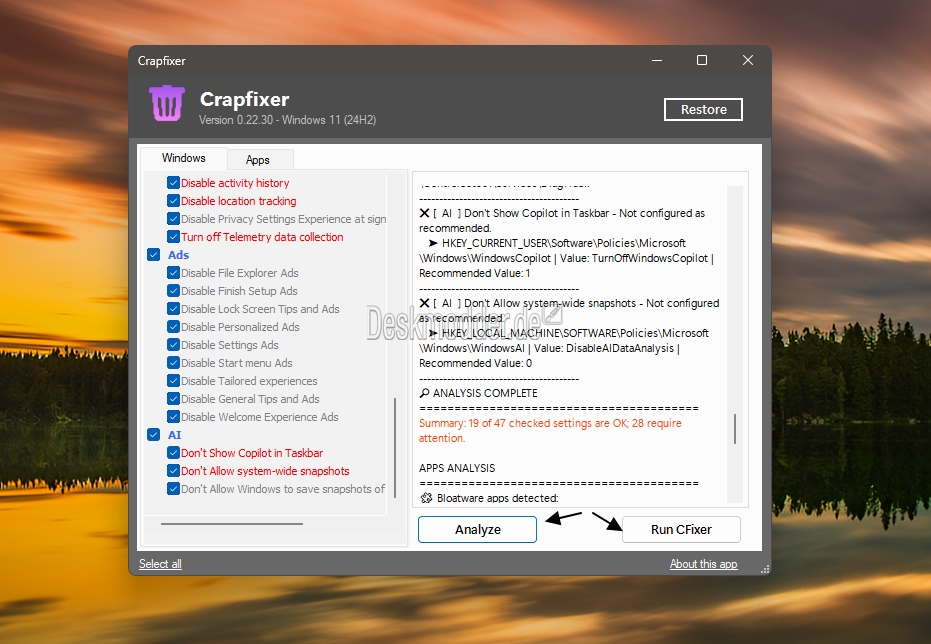The height and width of the screenshot is (644, 931).
Task: Toggle the Disable Settings Ads checkbox
Action: click(x=173, y=345)
